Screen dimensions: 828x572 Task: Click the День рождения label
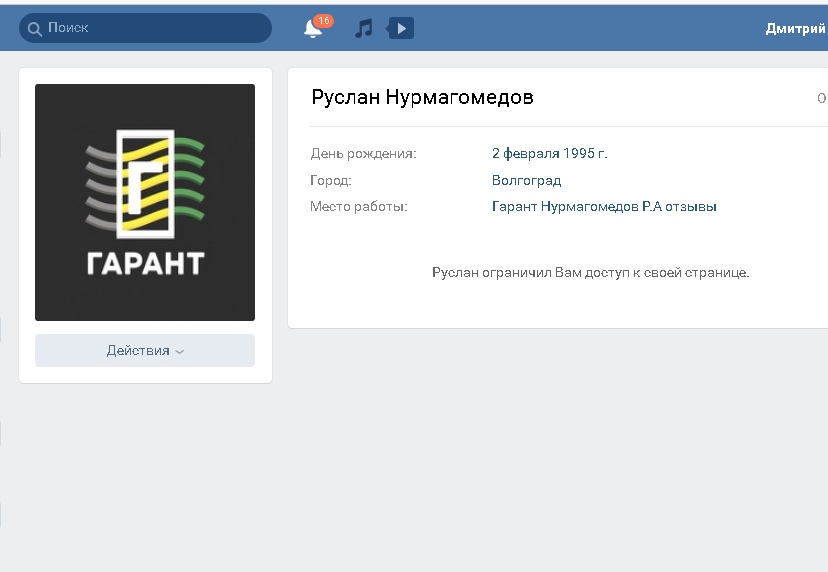point(363,154)
